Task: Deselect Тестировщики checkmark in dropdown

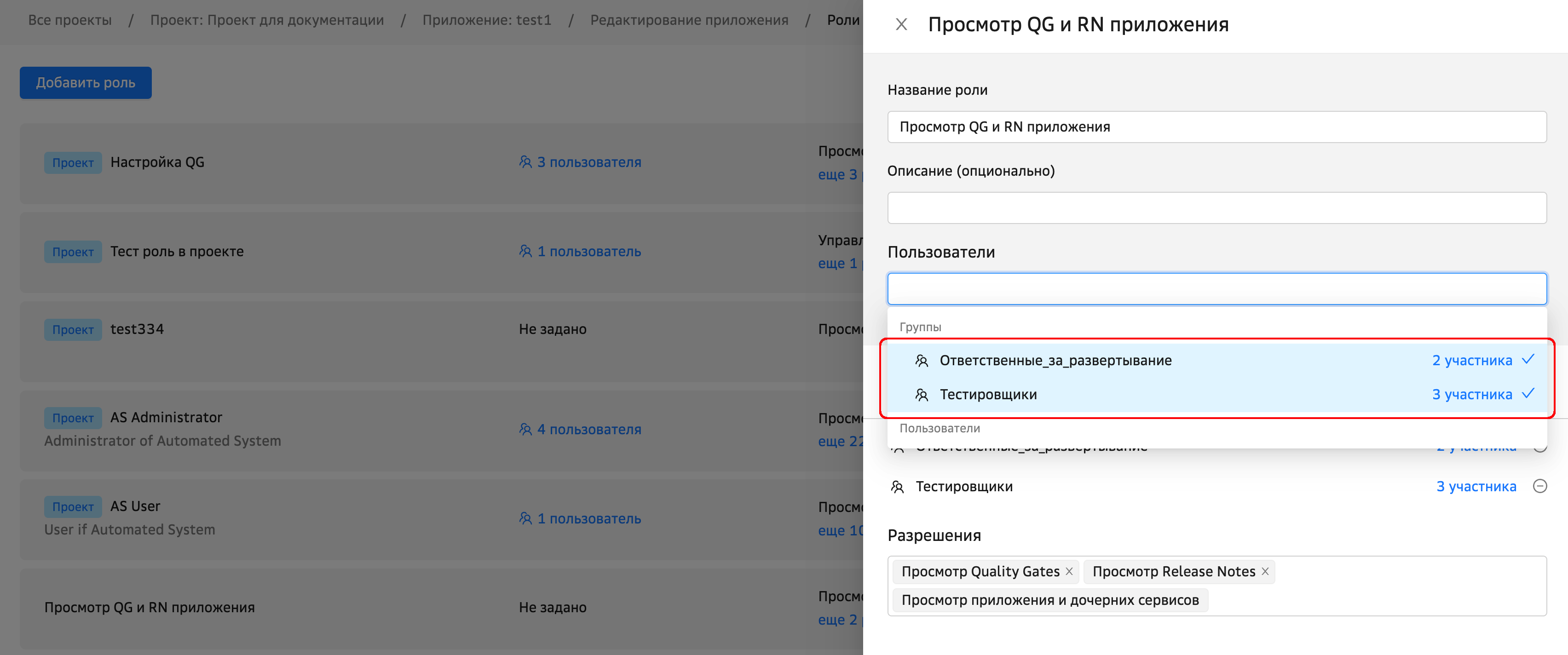Action: pos(1528,393)
